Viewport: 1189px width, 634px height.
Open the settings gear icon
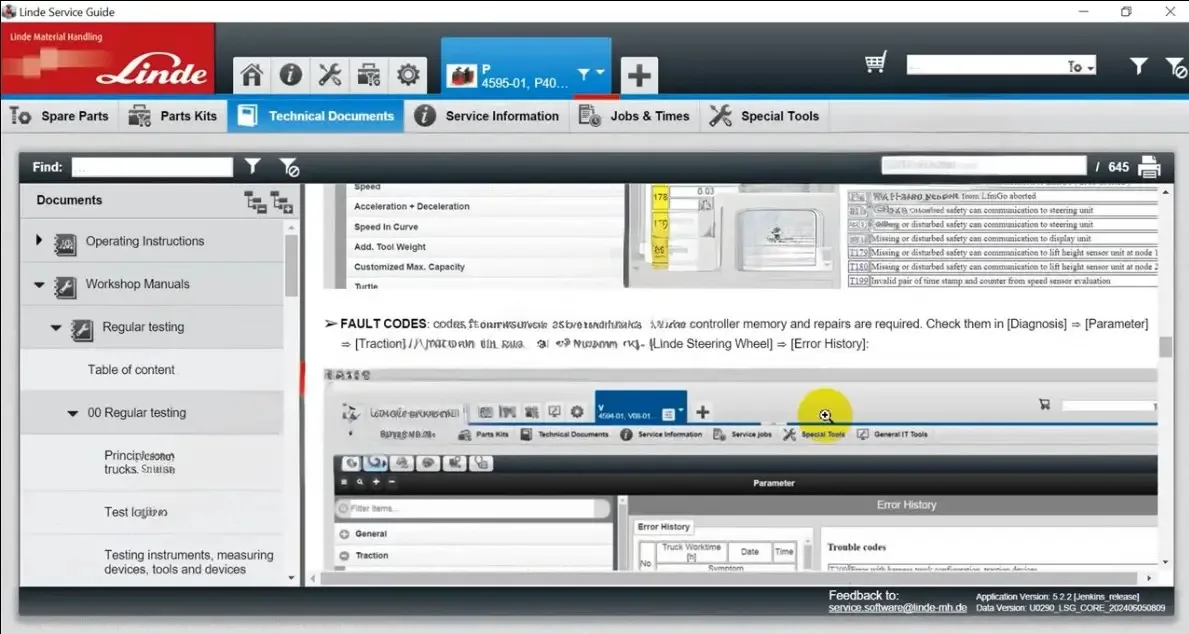click(408, 74)
